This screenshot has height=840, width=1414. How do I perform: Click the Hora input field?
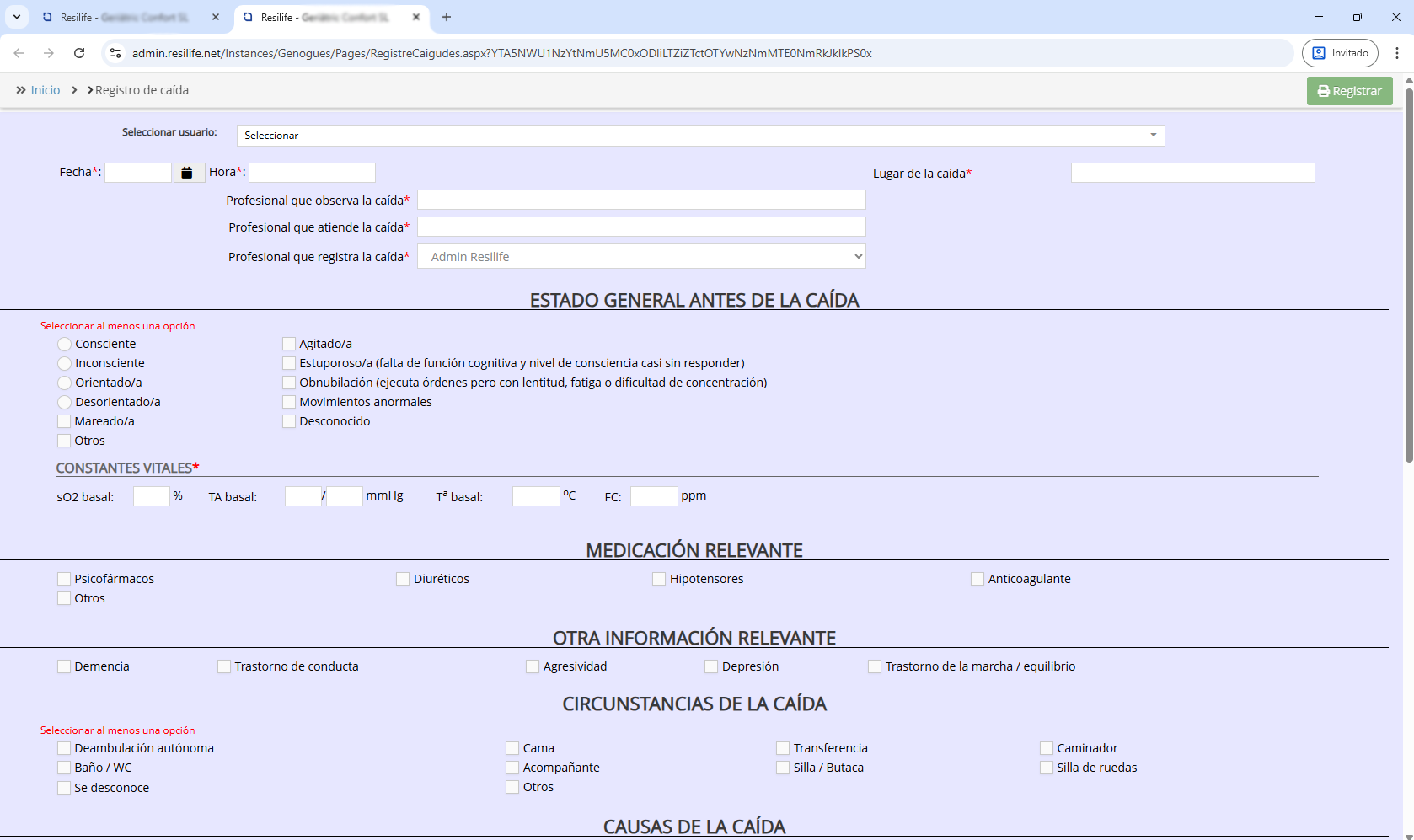(x=312, y=173)
